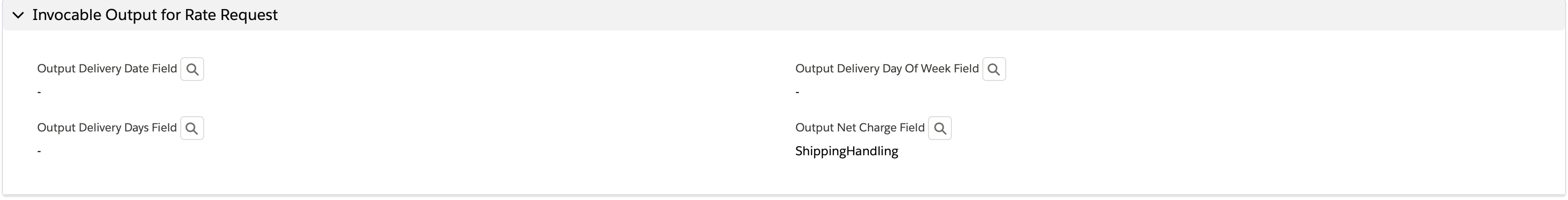Search fields via Net Charge magnifying glass
Viewport: 1568px width, 200px height.
939,128
